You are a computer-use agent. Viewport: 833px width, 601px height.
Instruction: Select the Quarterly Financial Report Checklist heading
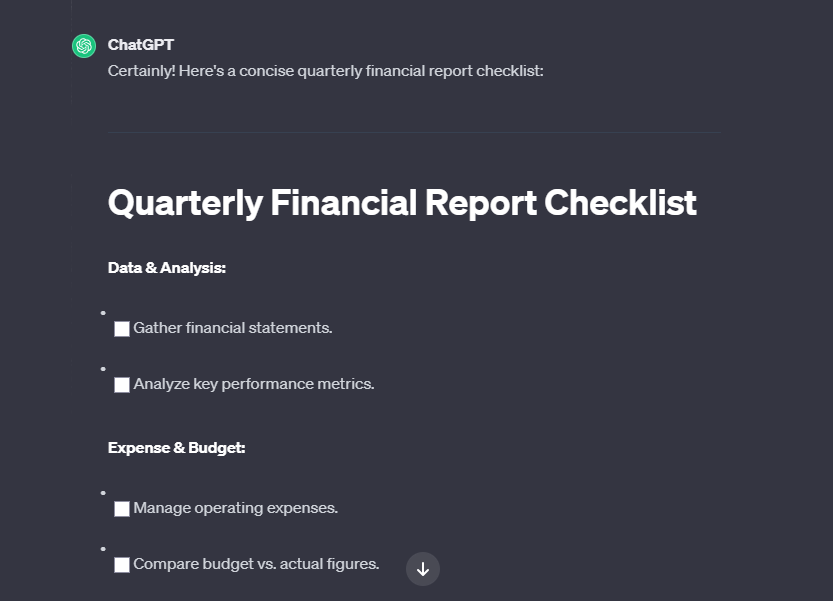(x=402, y=203)
